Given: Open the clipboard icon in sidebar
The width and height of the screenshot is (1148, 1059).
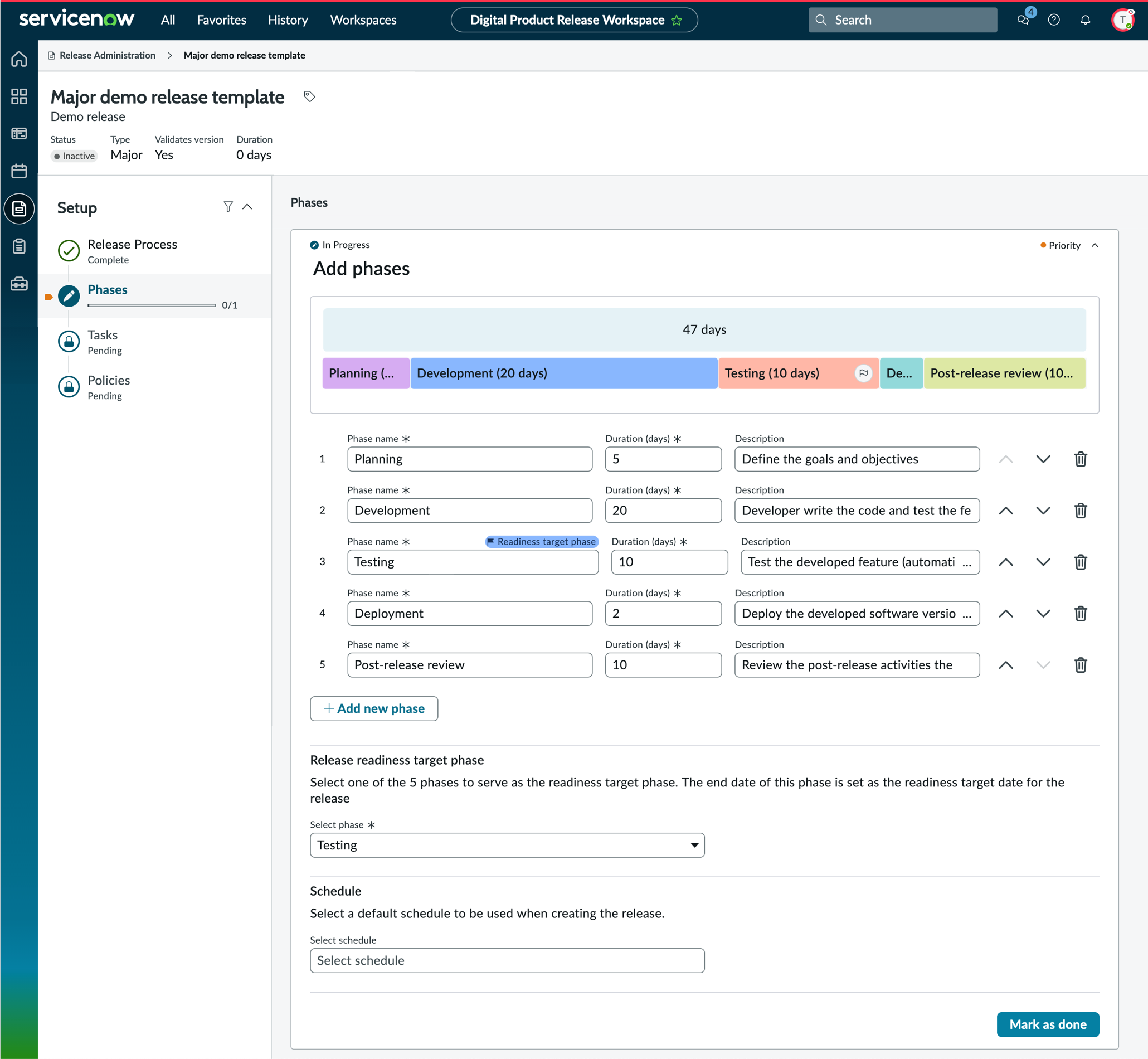Looking at the screenshot, I should click(x=19, y=246).
